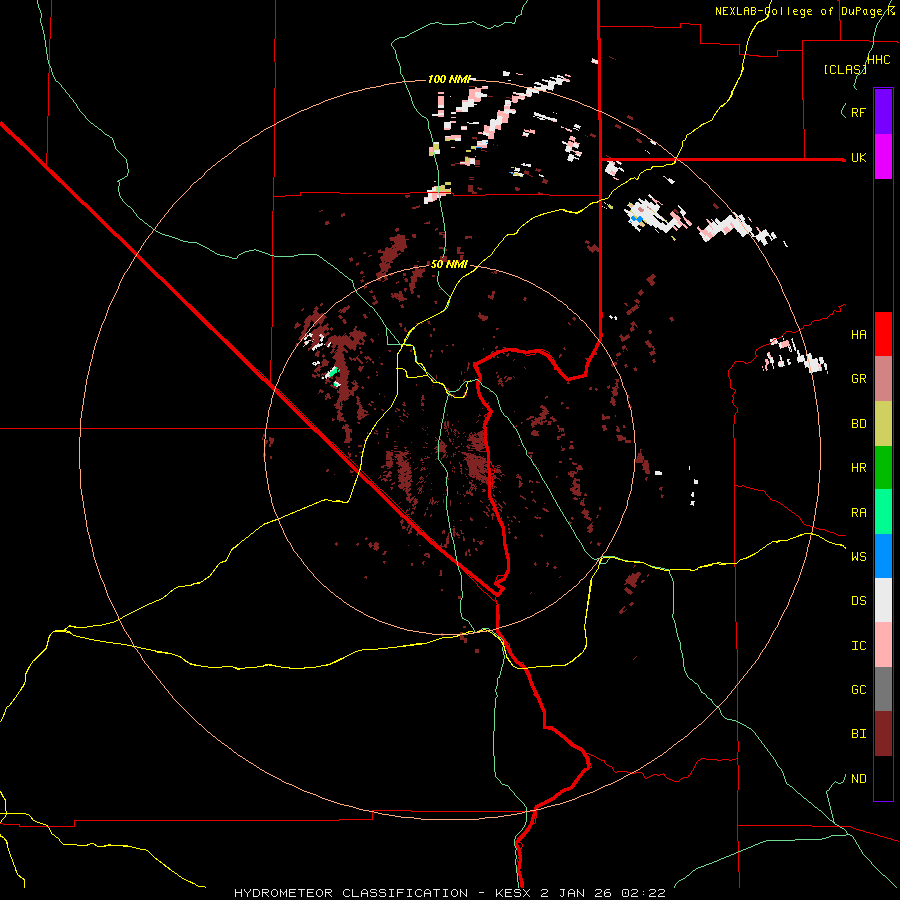900x900 pixels.
Task: Click the HYDROMETEOR CLASSIFICATION title text
Action: click(351, 893)
